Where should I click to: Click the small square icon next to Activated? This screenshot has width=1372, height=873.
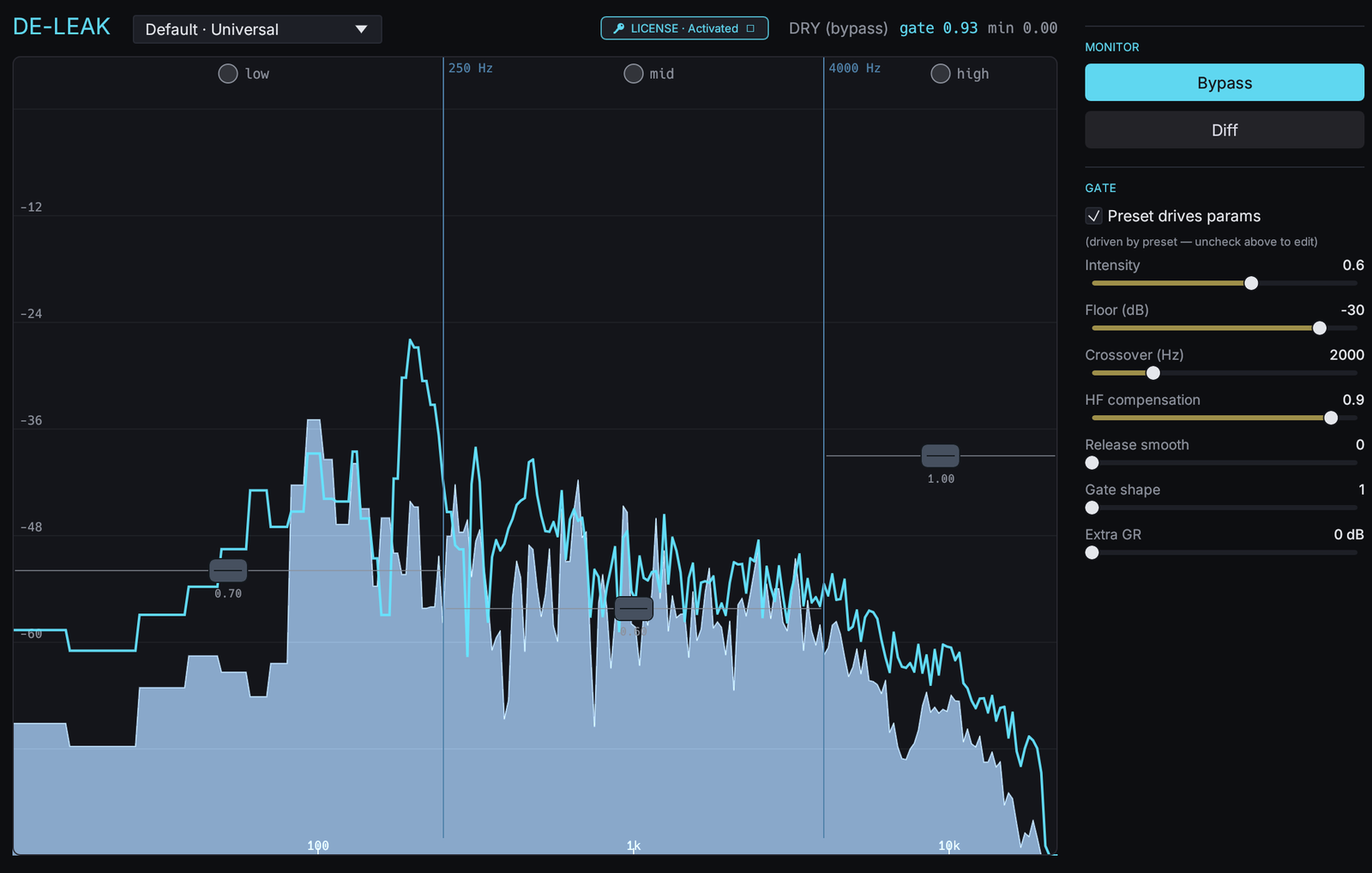(x=750, y=28)
